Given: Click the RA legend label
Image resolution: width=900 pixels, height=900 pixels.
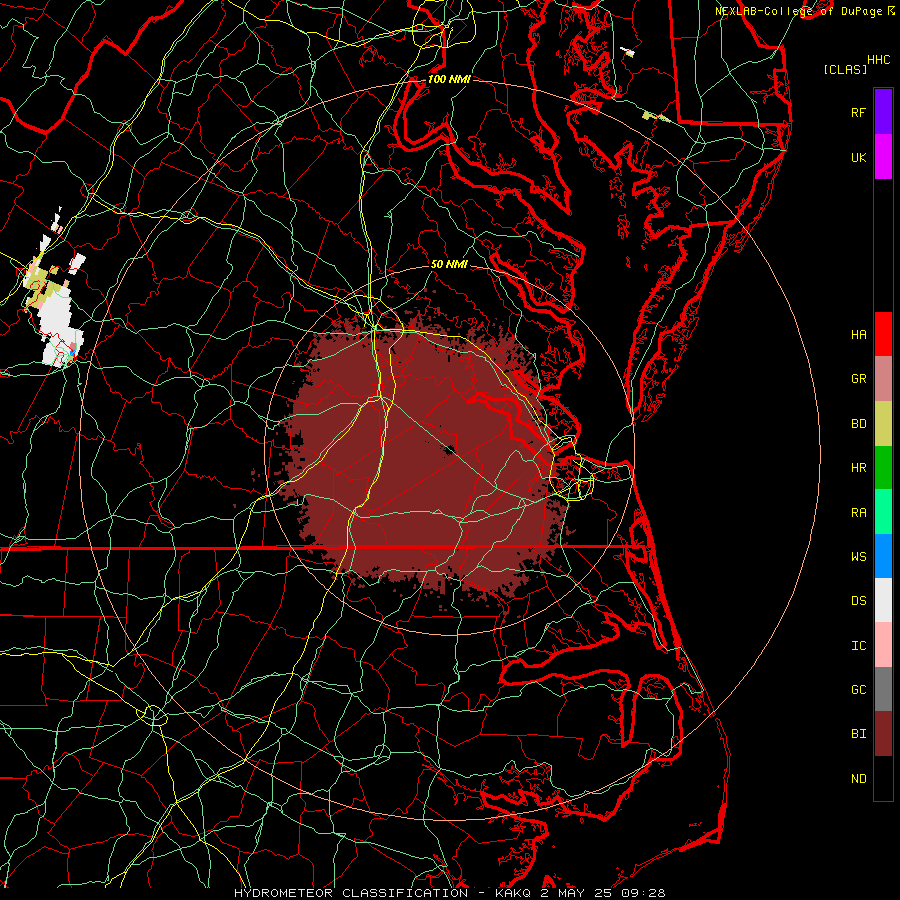Looking at the screenshot, I should pyautogui.click(x=858, y=513).
